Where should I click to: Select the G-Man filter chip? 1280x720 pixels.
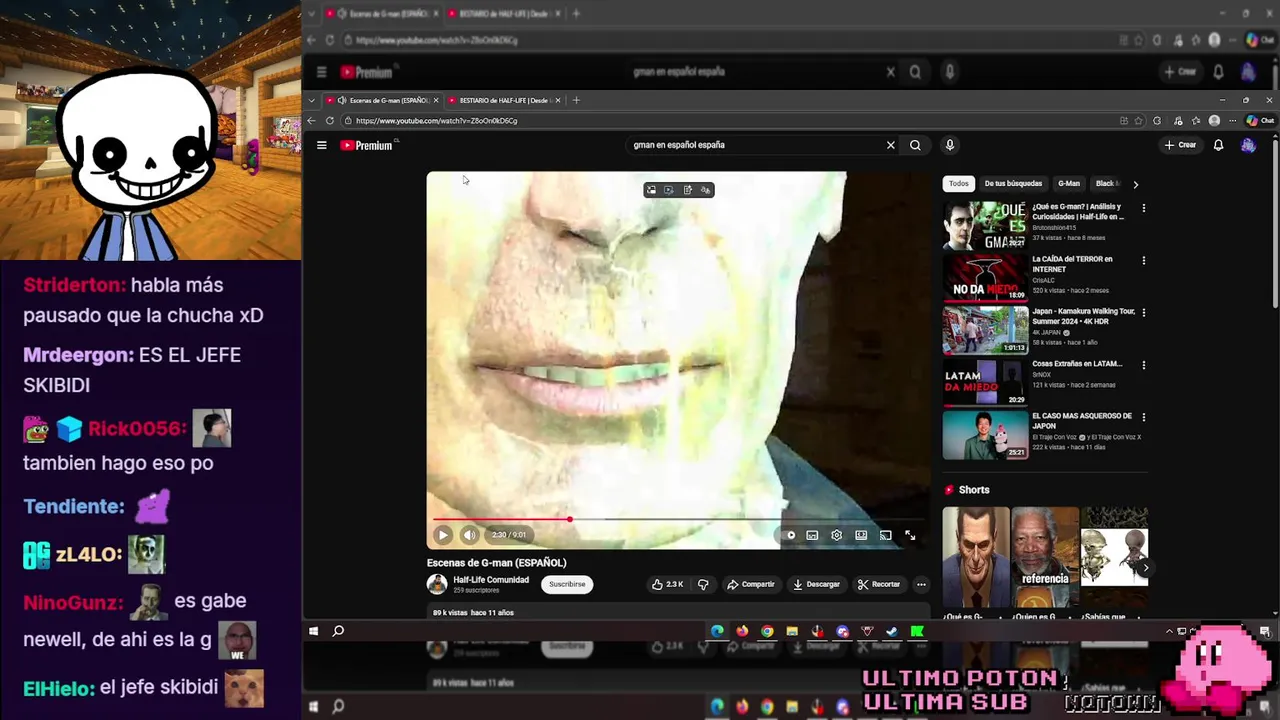(1069, 183)
